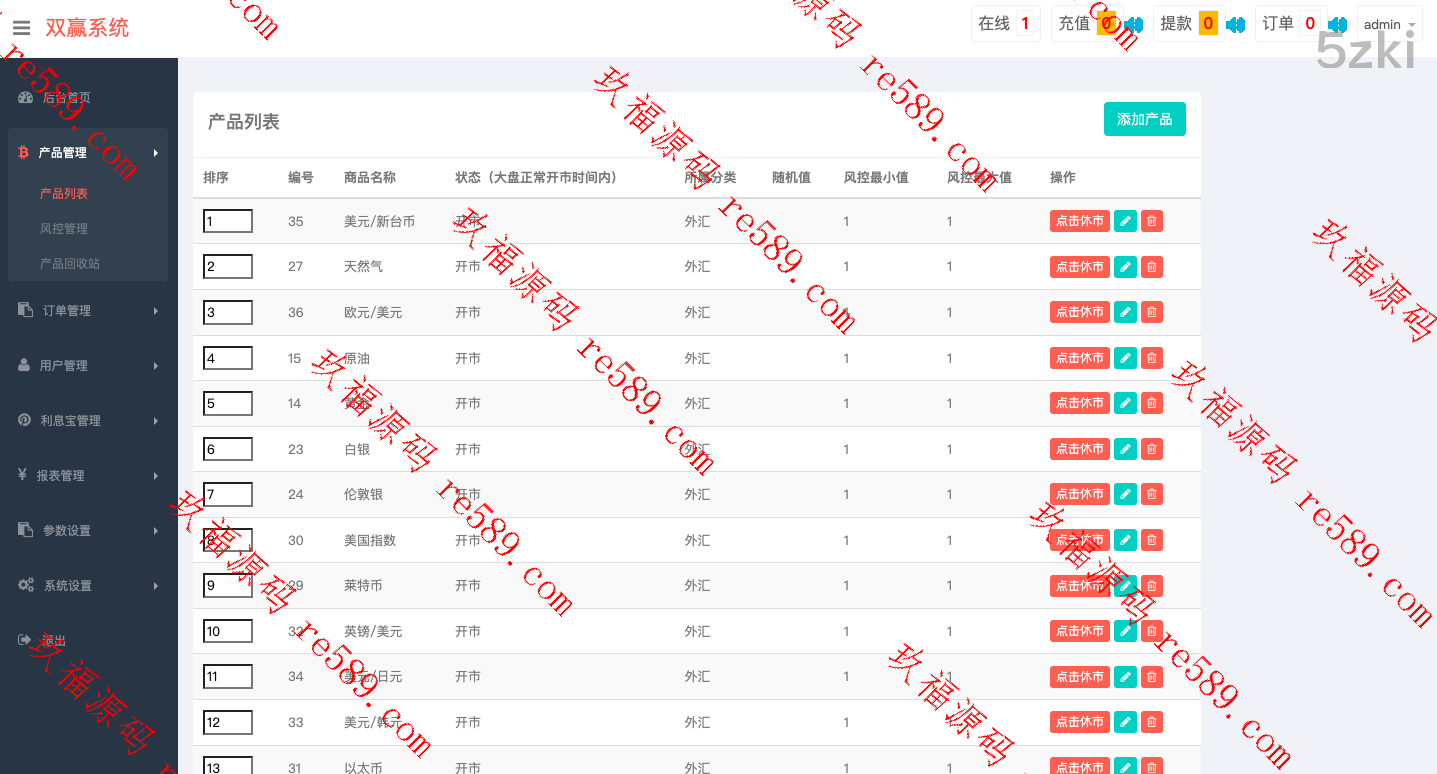Open 风控管理 submenu item
The width and height of the screenshot is (1437, 774).
pos(64,229)
